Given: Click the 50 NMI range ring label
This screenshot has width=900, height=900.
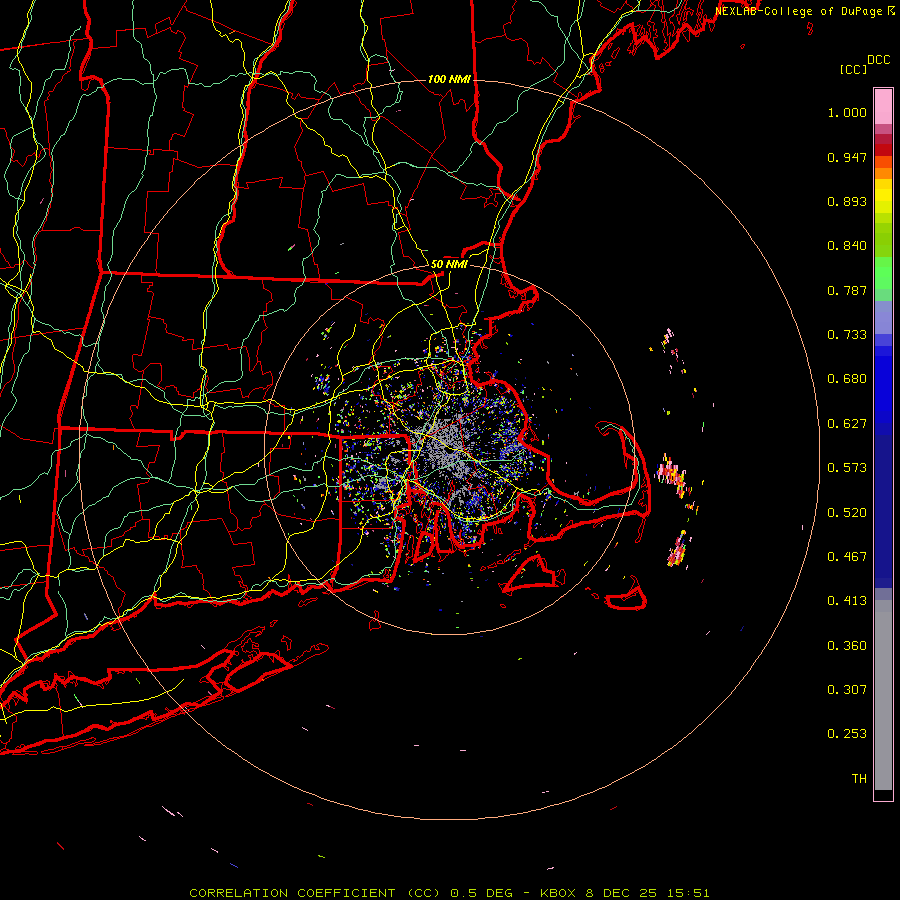Looking at the screenshot, I should 449,264.
